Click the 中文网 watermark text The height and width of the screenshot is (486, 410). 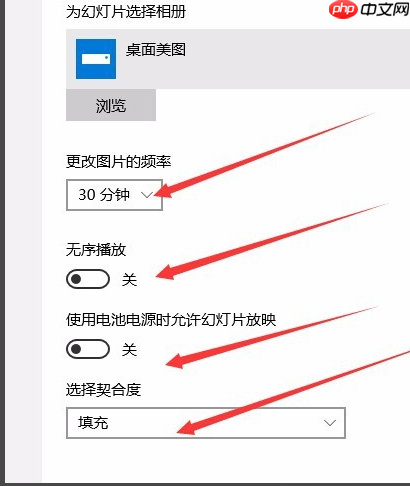pos(384,9)
